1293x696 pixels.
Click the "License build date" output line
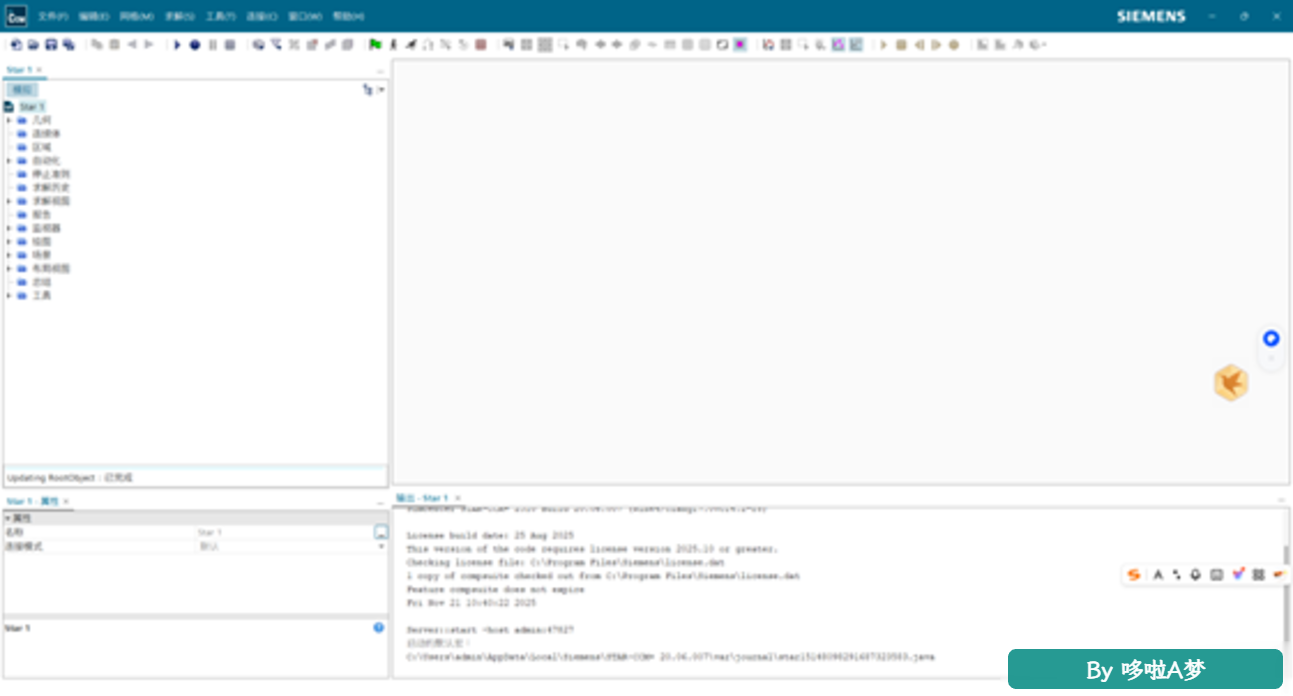490,536
